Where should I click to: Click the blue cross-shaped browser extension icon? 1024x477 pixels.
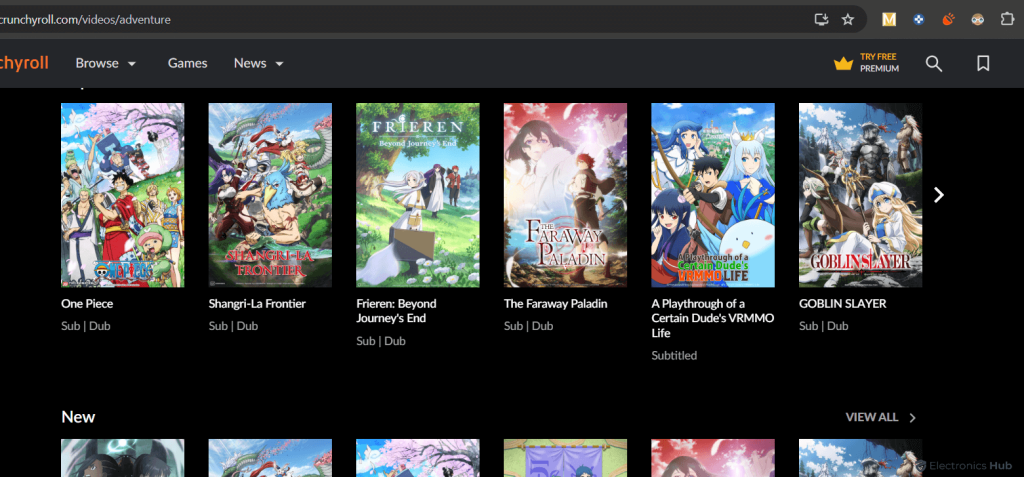[x=918, y=19]
